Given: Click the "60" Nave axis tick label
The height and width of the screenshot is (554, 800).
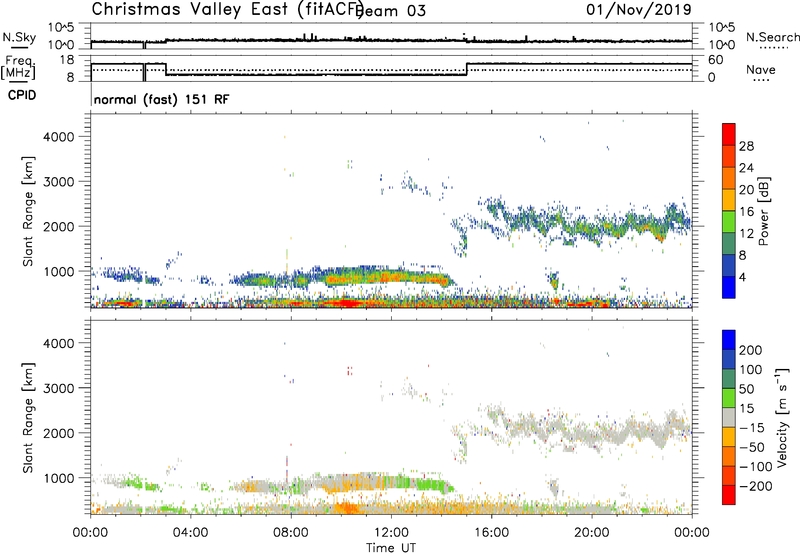Looking at the screenshot, I should (716, 60).
